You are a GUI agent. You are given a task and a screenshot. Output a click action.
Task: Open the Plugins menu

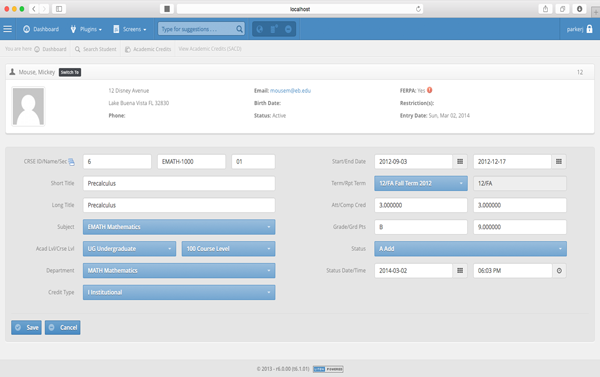pos(86,29)
